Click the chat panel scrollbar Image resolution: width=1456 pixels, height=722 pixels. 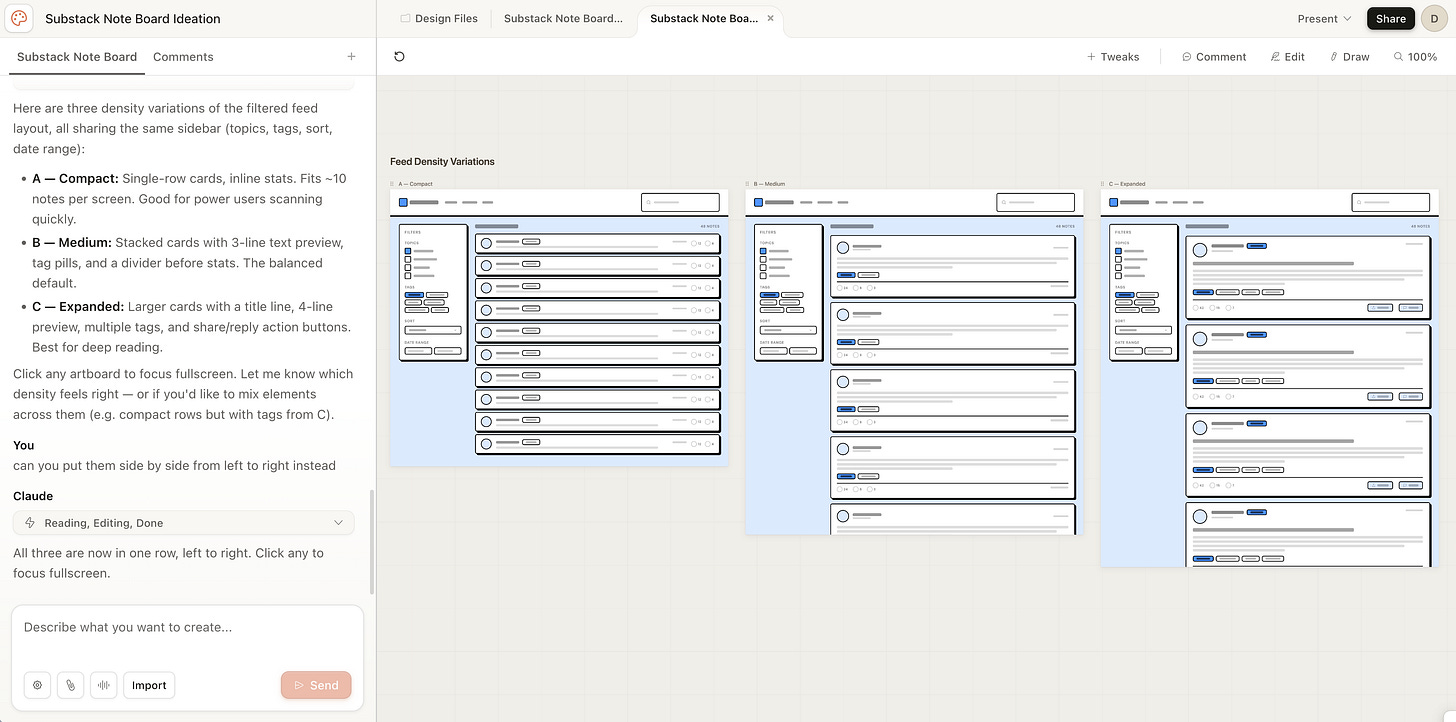372,542
